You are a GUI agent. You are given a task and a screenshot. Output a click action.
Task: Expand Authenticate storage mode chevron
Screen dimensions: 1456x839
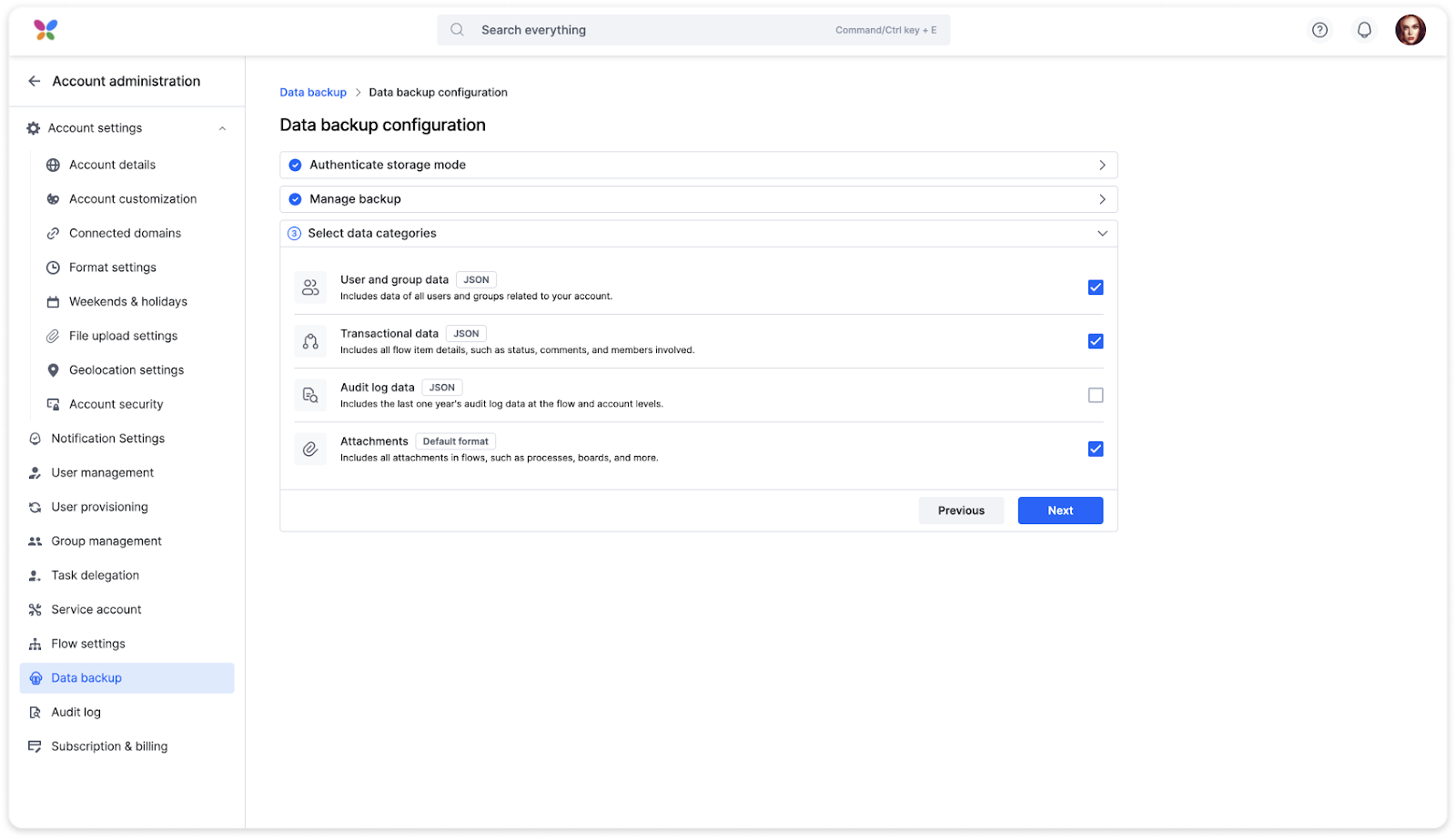[x=1102, y=165]
